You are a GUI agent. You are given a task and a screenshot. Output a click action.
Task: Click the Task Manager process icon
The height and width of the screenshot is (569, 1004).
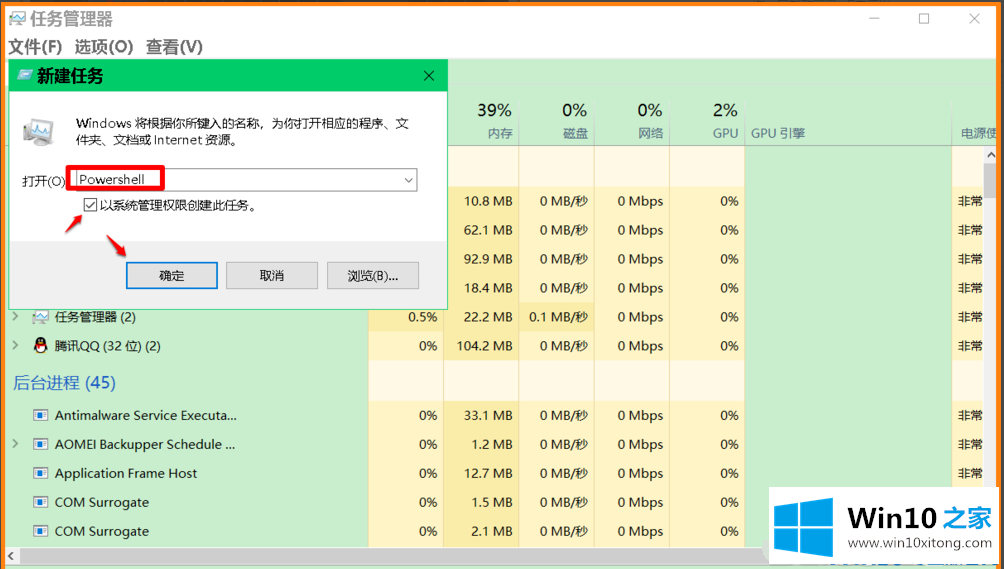coord(41,317)
